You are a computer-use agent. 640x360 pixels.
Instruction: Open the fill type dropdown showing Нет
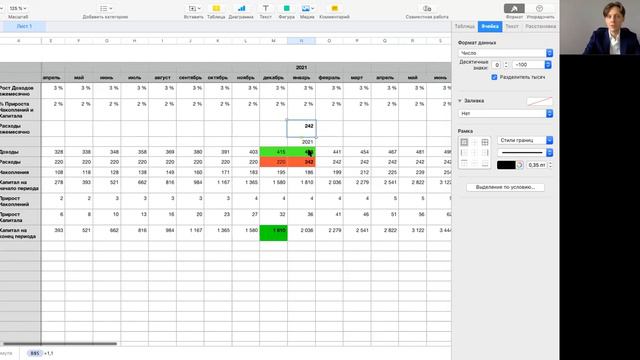coord(505,113)
